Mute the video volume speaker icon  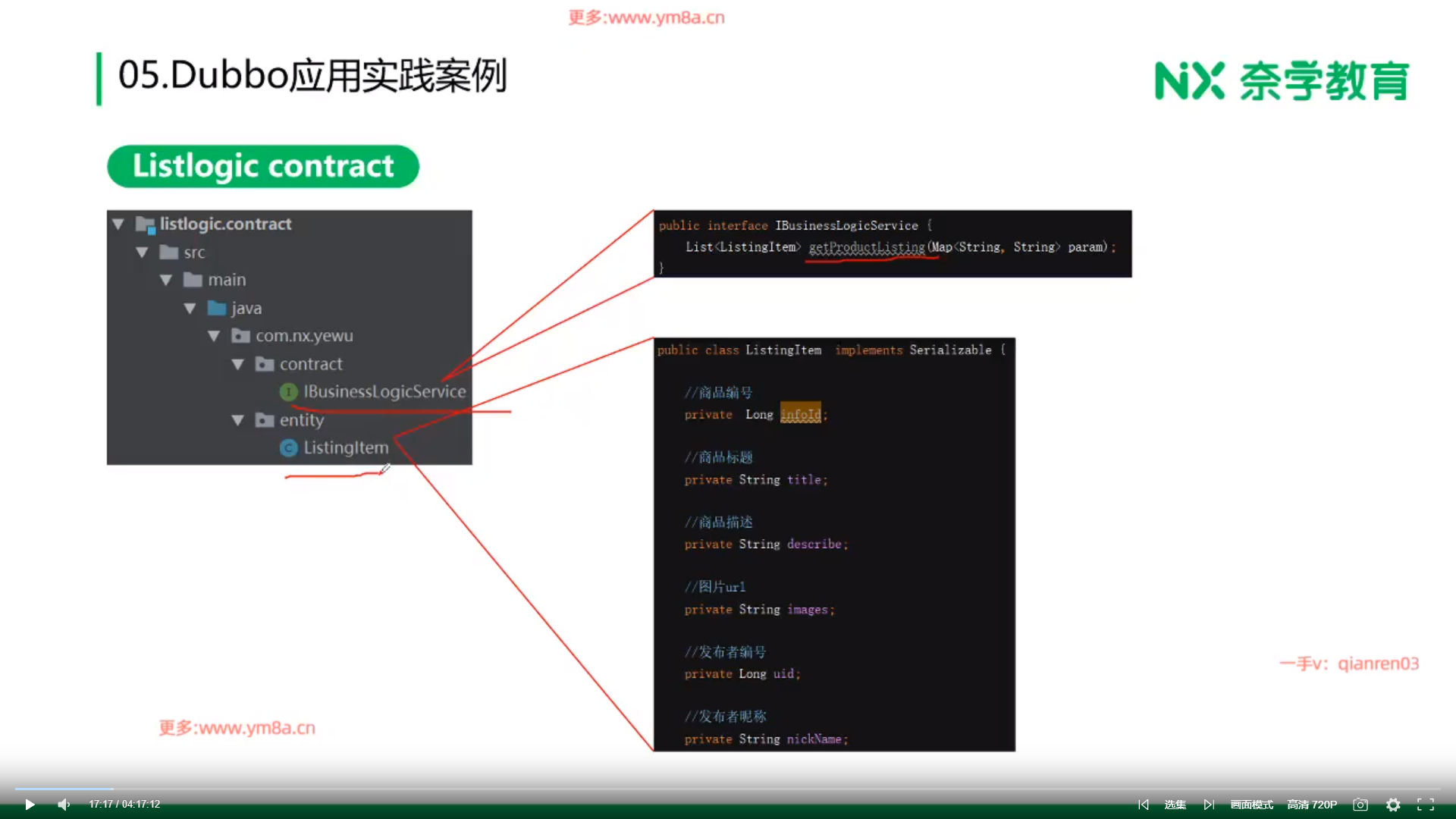[x=64, y=805]
